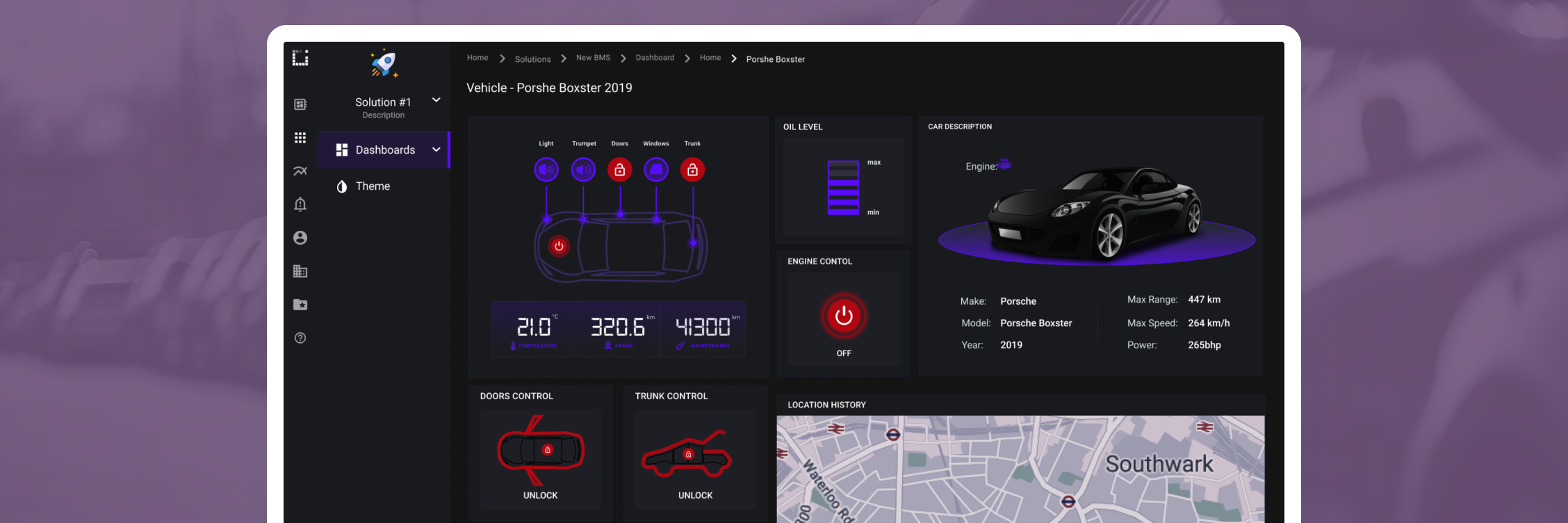
Task: Open the Theme menu item
Action: 373,186
